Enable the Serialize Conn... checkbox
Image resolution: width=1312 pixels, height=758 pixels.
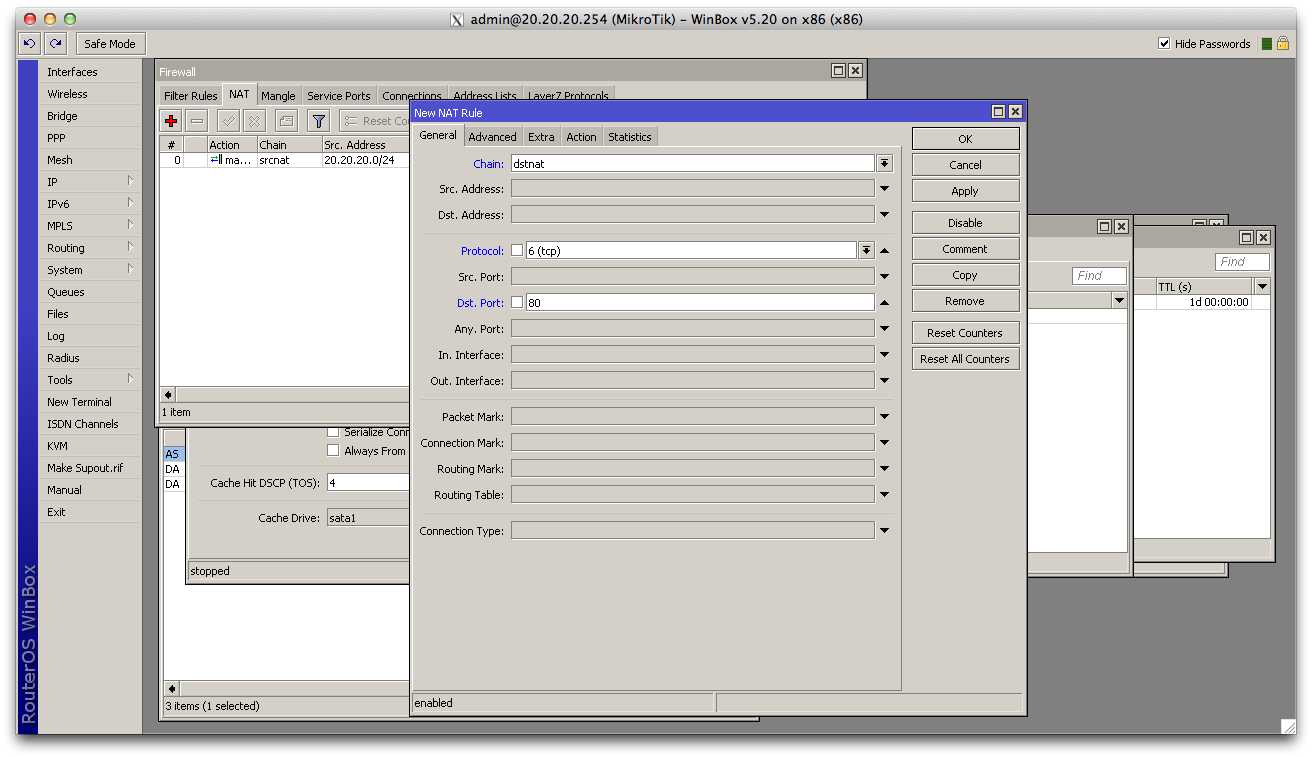click(x=333, y=432)
